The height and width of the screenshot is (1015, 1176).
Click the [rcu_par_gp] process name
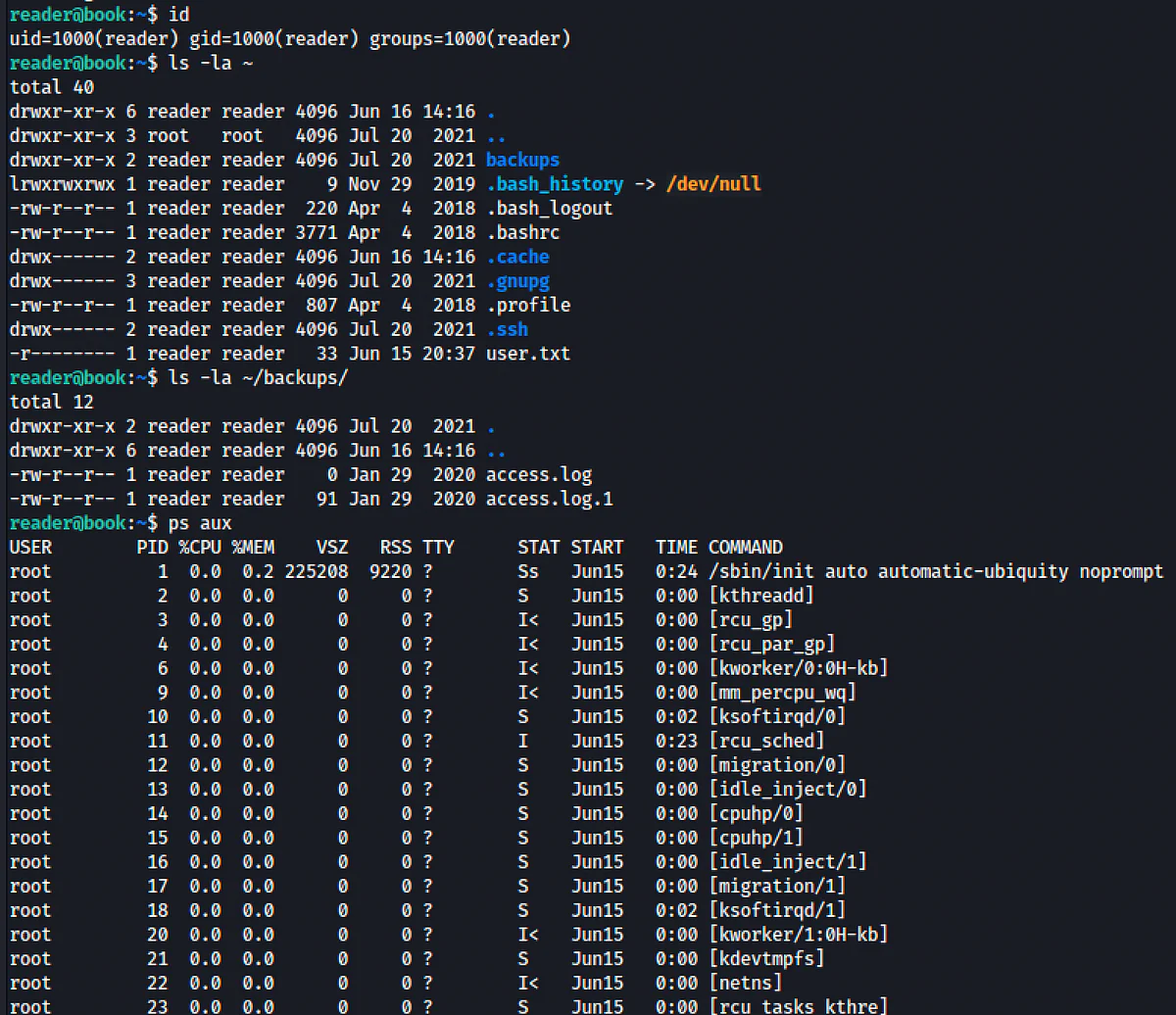coord(771,644)
